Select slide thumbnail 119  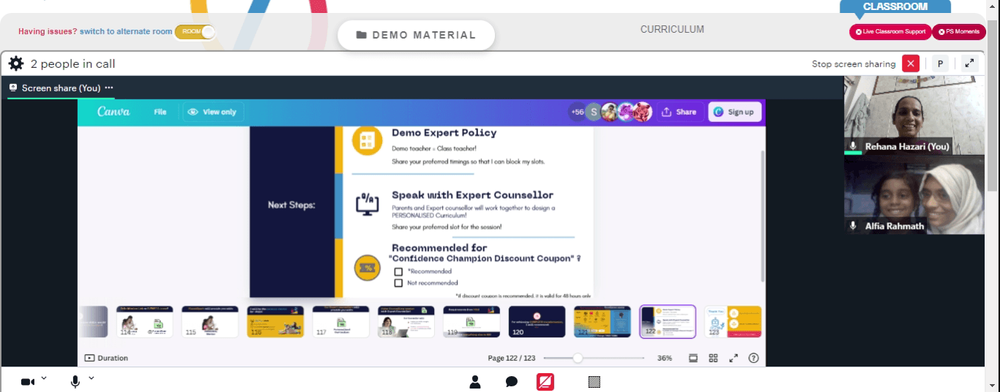click(471, 321)
